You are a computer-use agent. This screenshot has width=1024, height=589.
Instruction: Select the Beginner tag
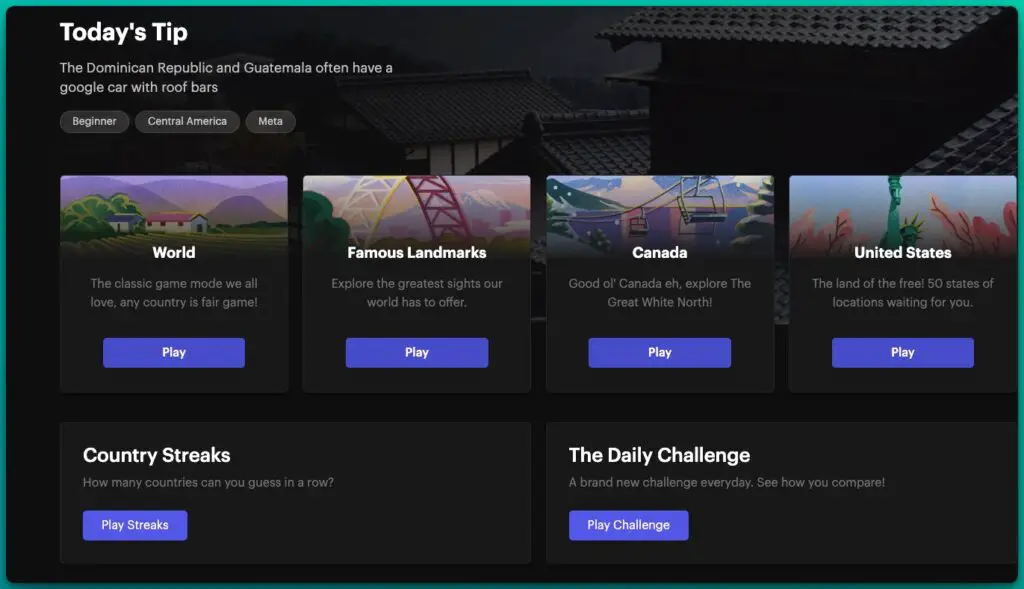pyautogui.click(x=94, y=122)
